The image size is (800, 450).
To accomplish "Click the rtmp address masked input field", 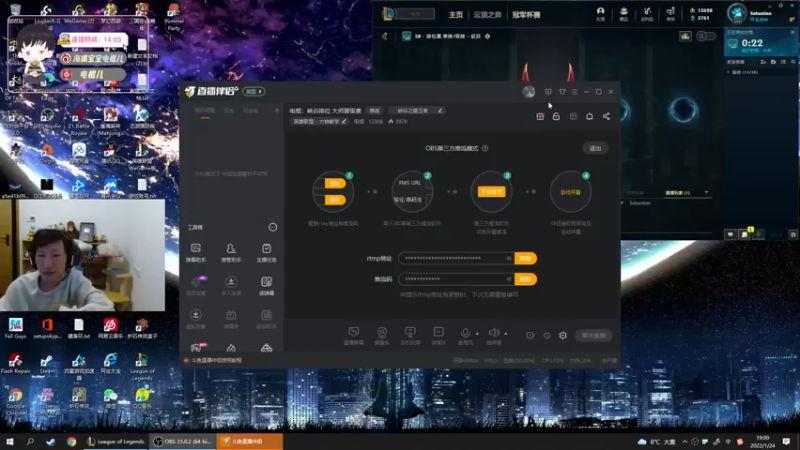I will [x=456, y=258].
